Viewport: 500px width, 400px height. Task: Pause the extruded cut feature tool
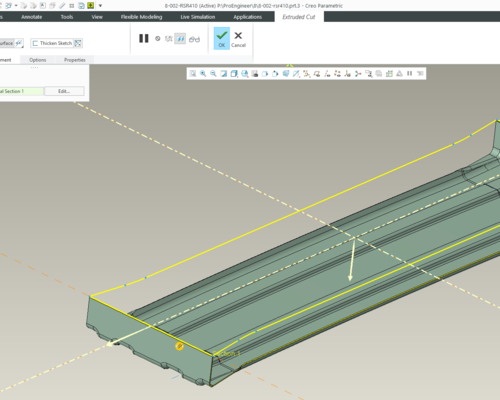[x=144, y=39]
